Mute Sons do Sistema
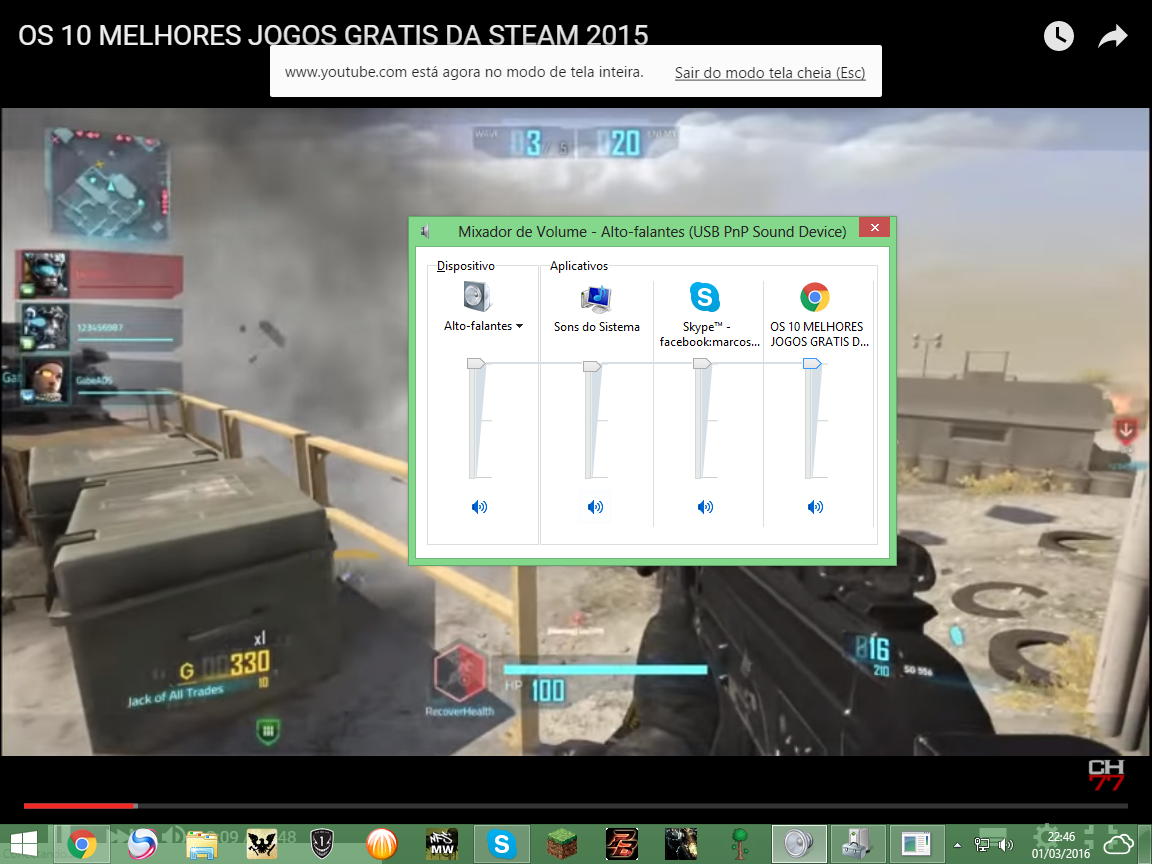 point(595,507)
